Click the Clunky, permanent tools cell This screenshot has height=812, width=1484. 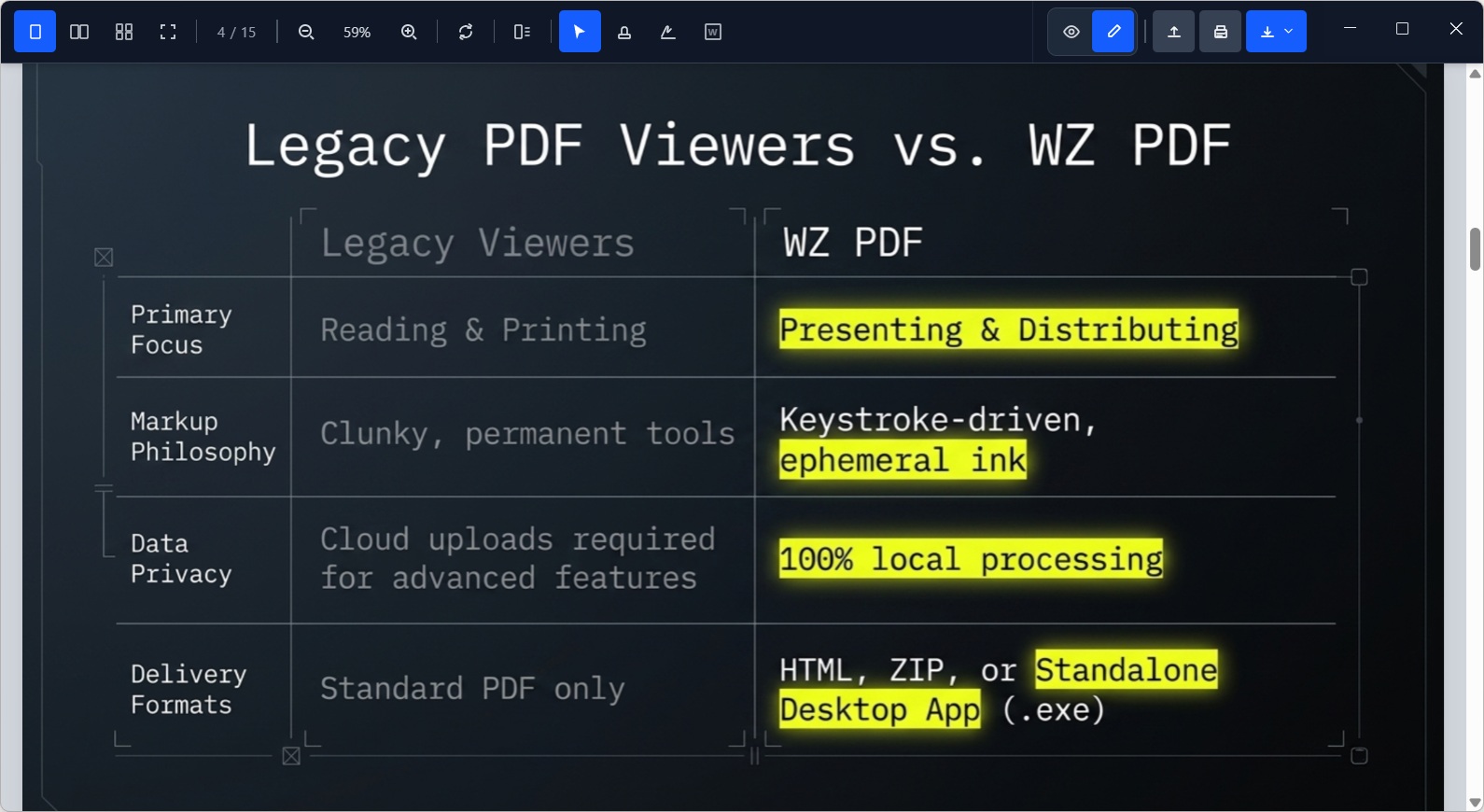(x=527, y=434)
